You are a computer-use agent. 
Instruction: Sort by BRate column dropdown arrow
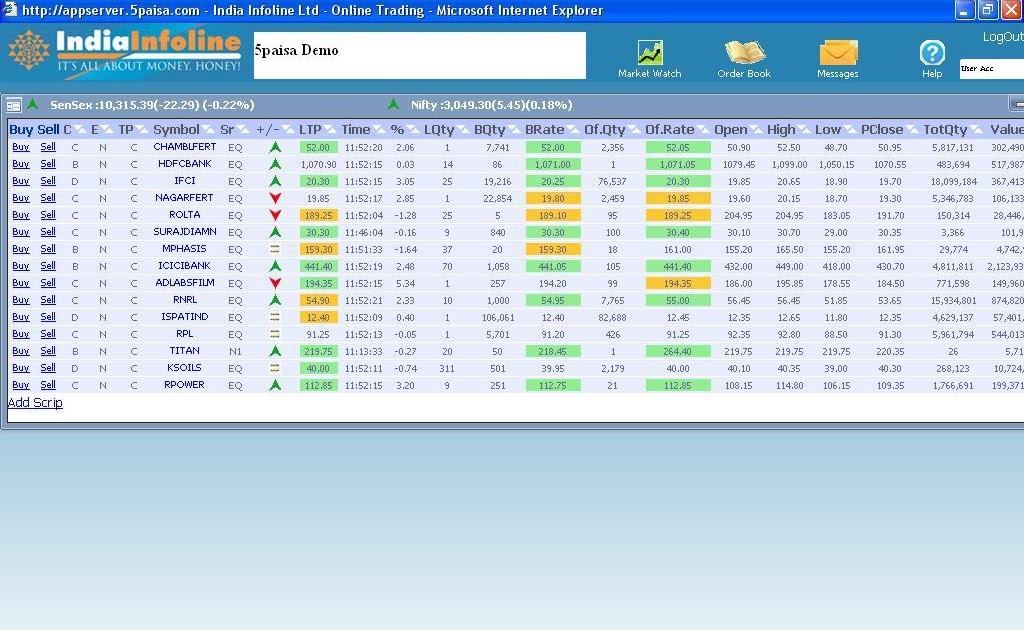coord(573,129)
